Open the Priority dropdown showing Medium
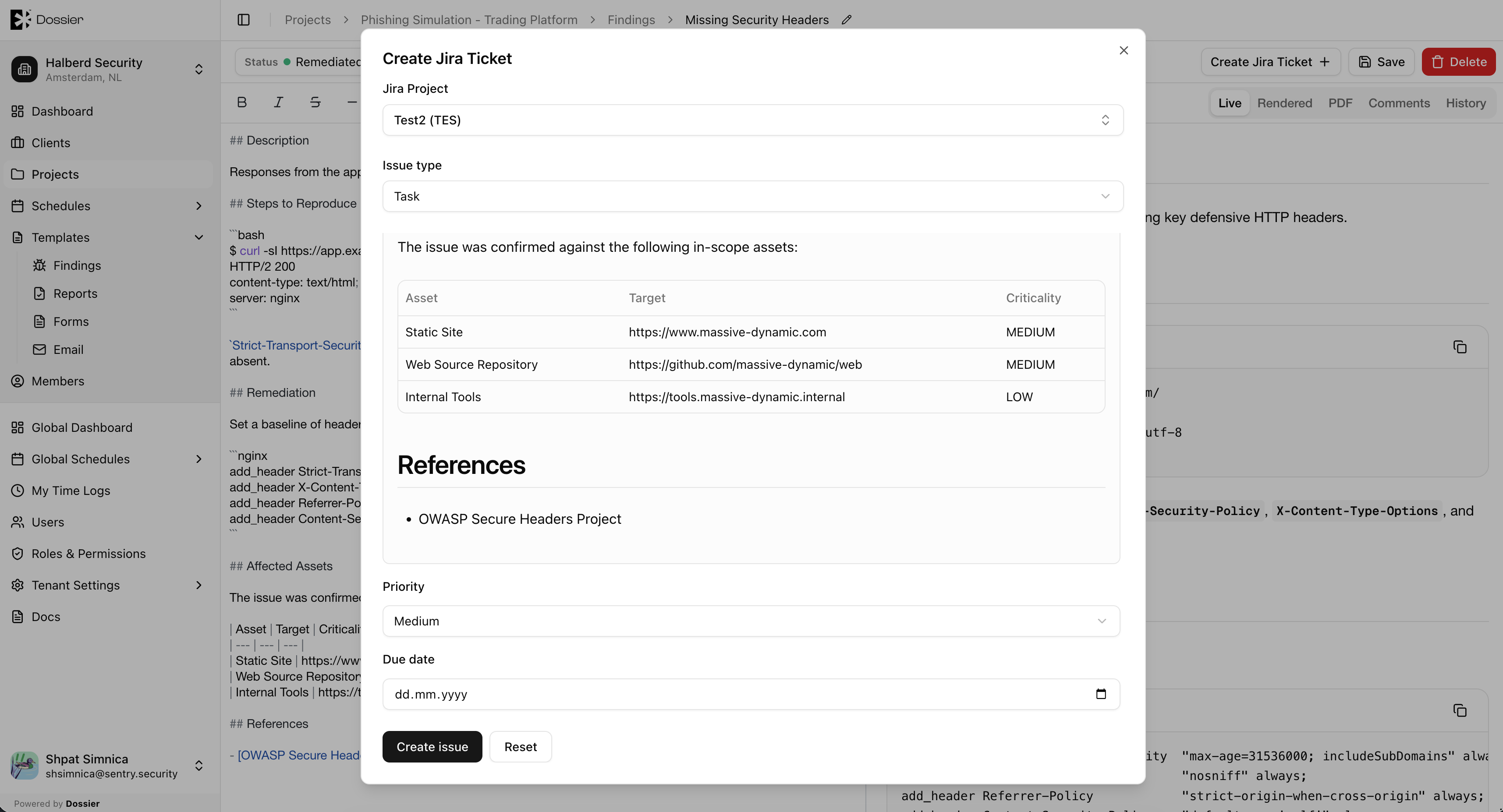 tap(751, 621)
